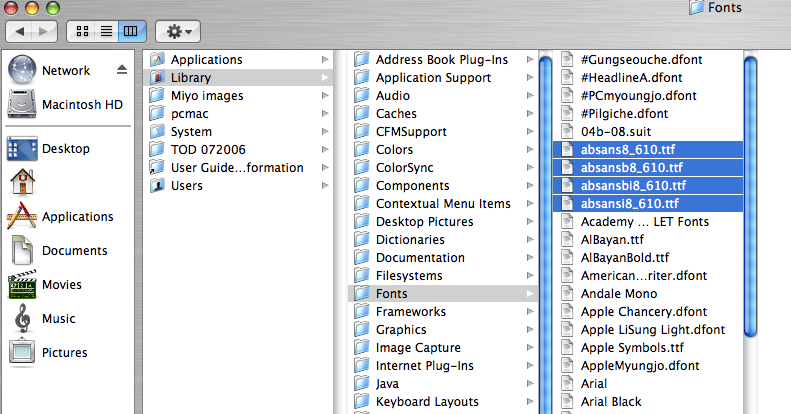Click the Fonts folder icon in Library column
791x414 pixels.
tap(362, 293)
